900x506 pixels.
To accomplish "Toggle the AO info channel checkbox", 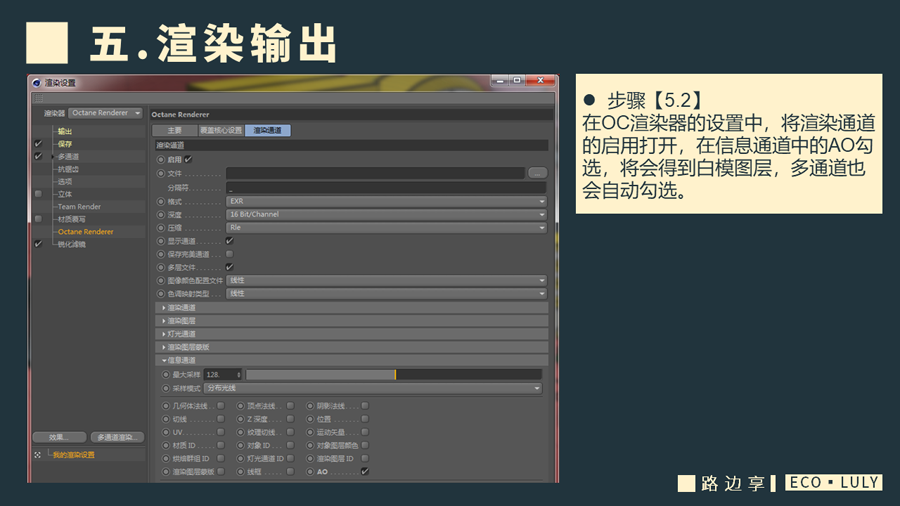I will [364, 472].
